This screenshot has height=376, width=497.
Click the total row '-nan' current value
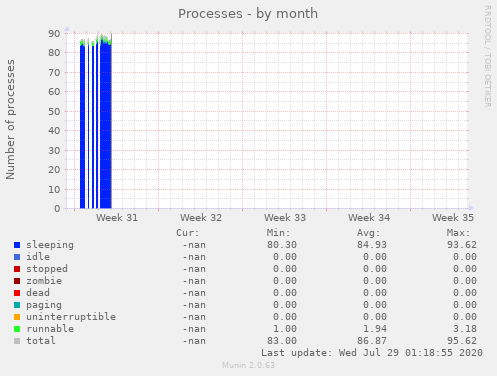coord(194,341)
